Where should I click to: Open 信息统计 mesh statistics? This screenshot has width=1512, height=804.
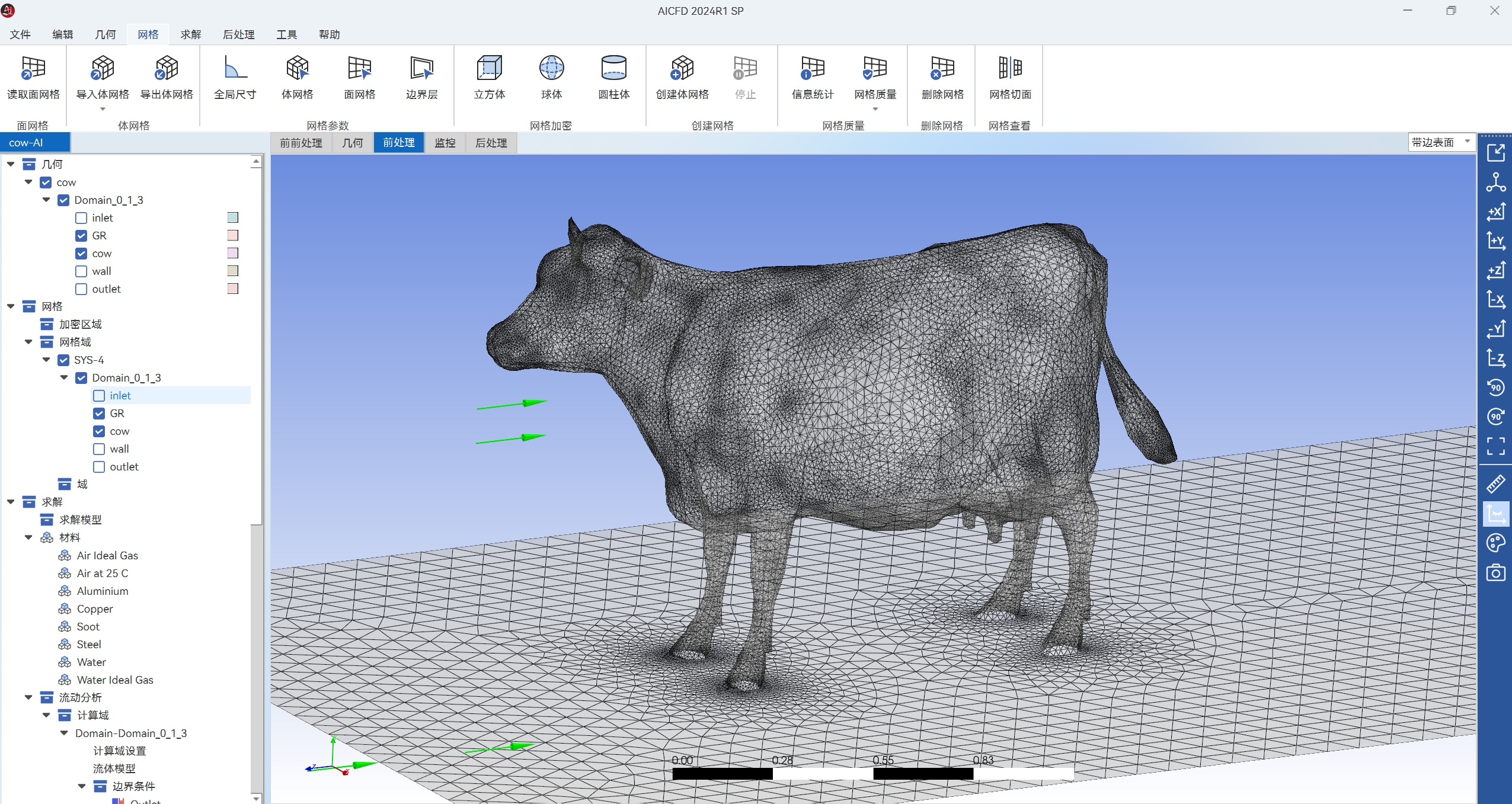[812, 77]
